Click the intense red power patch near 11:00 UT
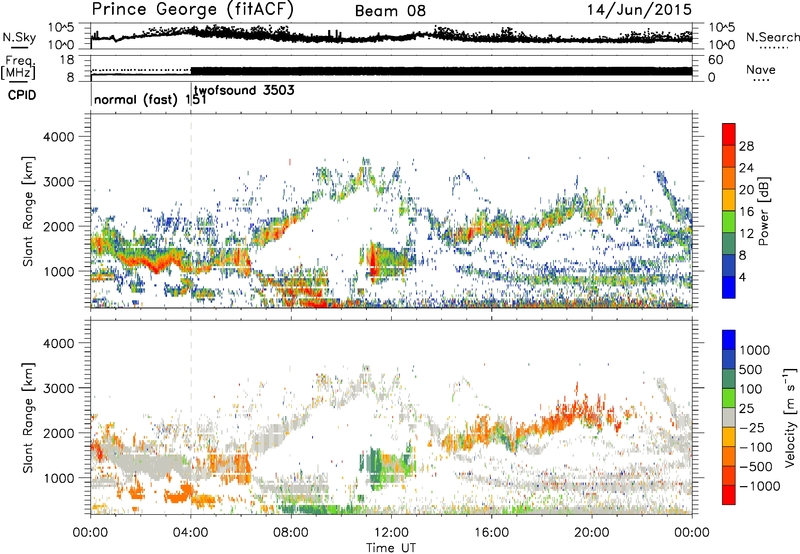Image resolution: width=800 pixels, height=554 pixels. [x=372, y=263]
